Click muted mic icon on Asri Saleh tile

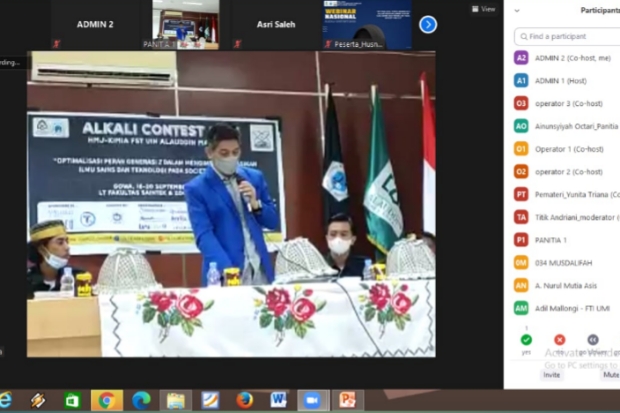237,44
